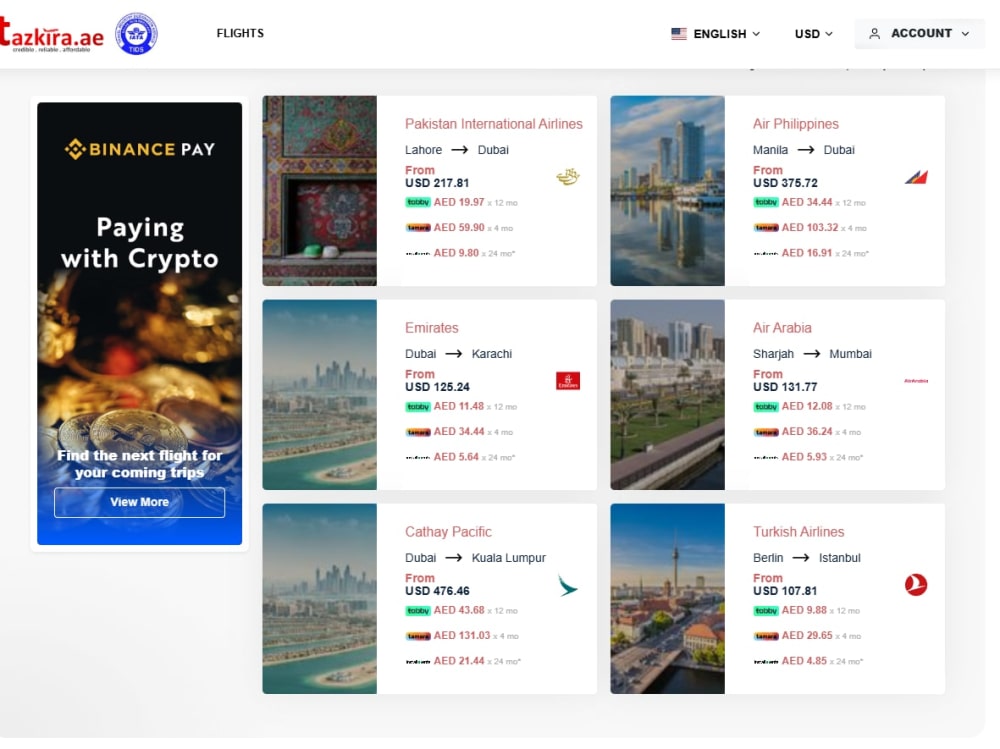Click the View More button
This screenshot has height=749, width=1000.
click(140, 502)
